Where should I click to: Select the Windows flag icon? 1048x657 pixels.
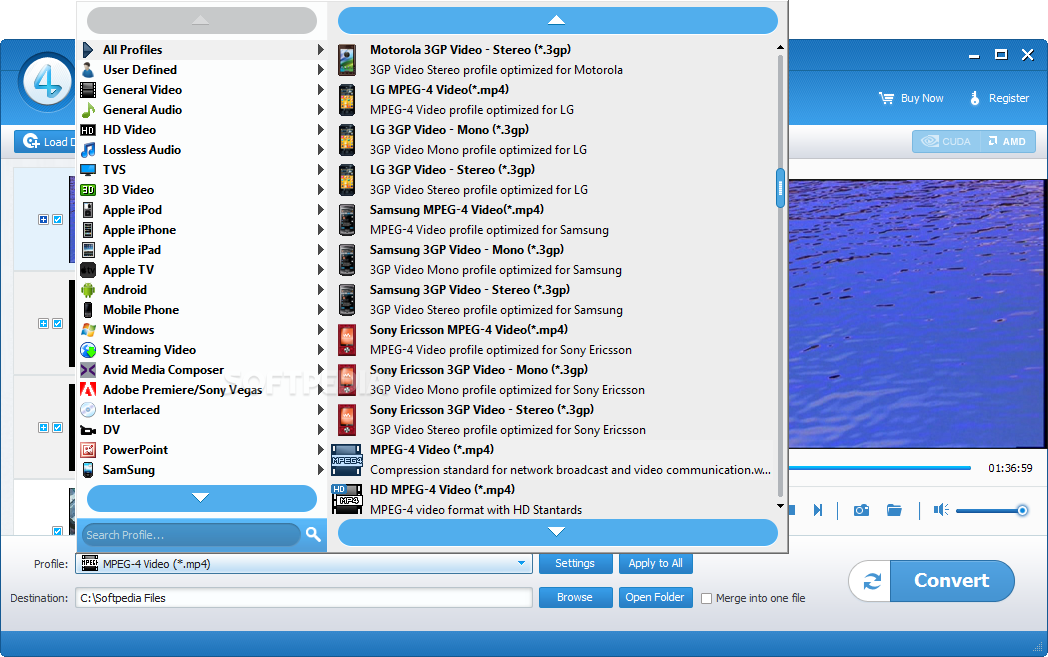(x=88, y=330)
